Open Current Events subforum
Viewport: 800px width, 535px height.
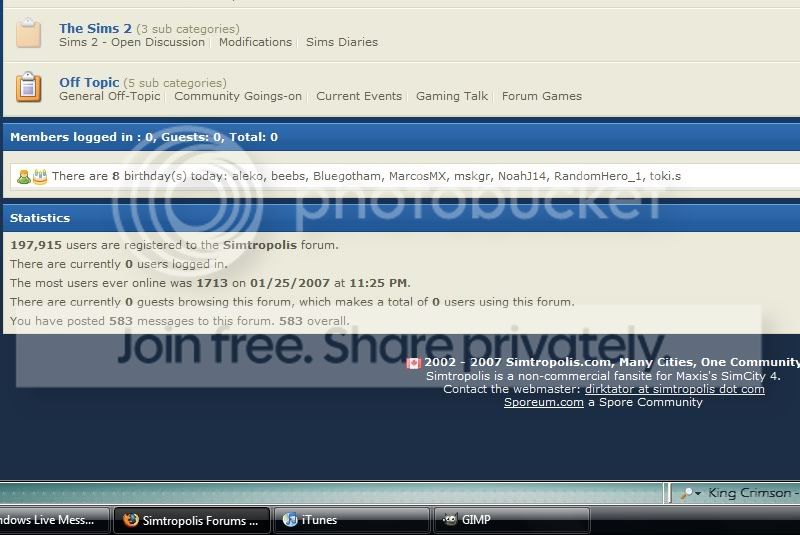(x=359, y=96)
